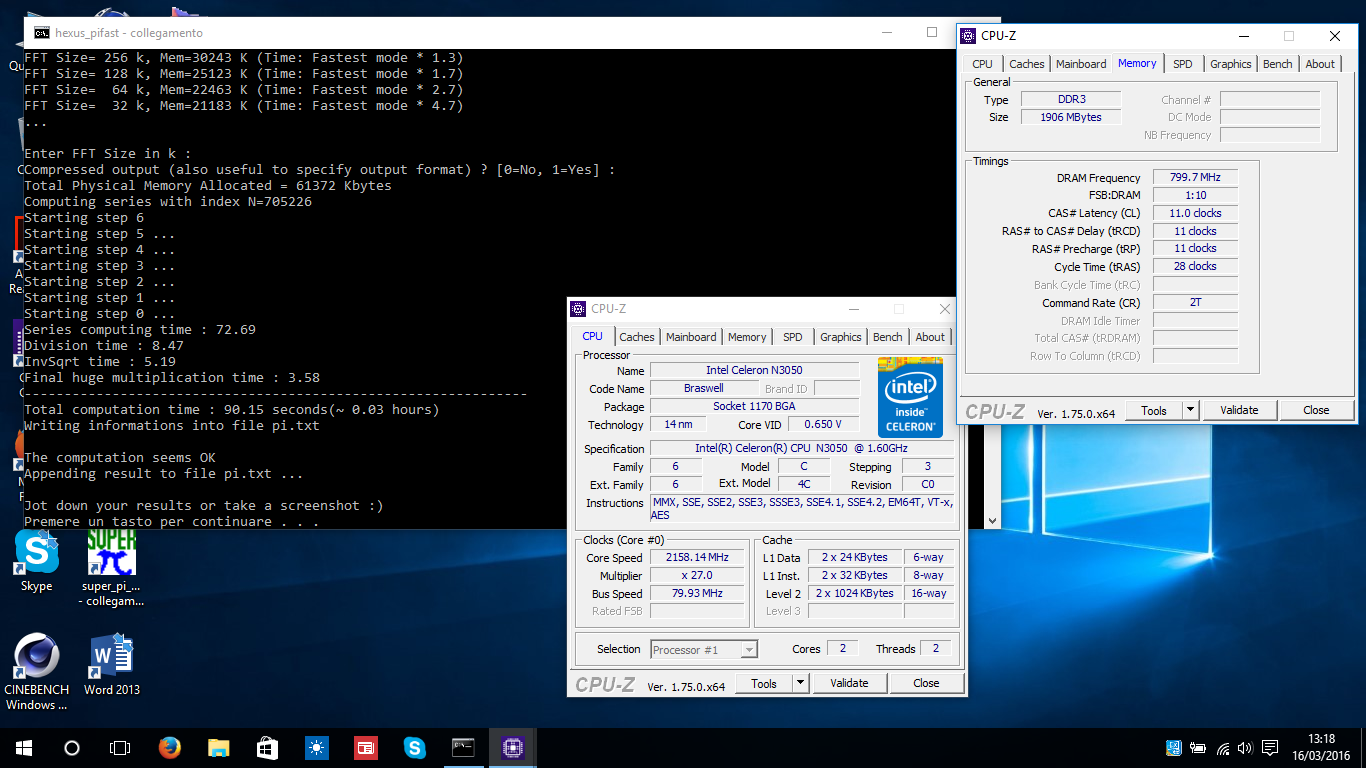Open brightness sun app on taskbar
The height and width of the screenshot is (768, 1366).
(x=316, y=748)
